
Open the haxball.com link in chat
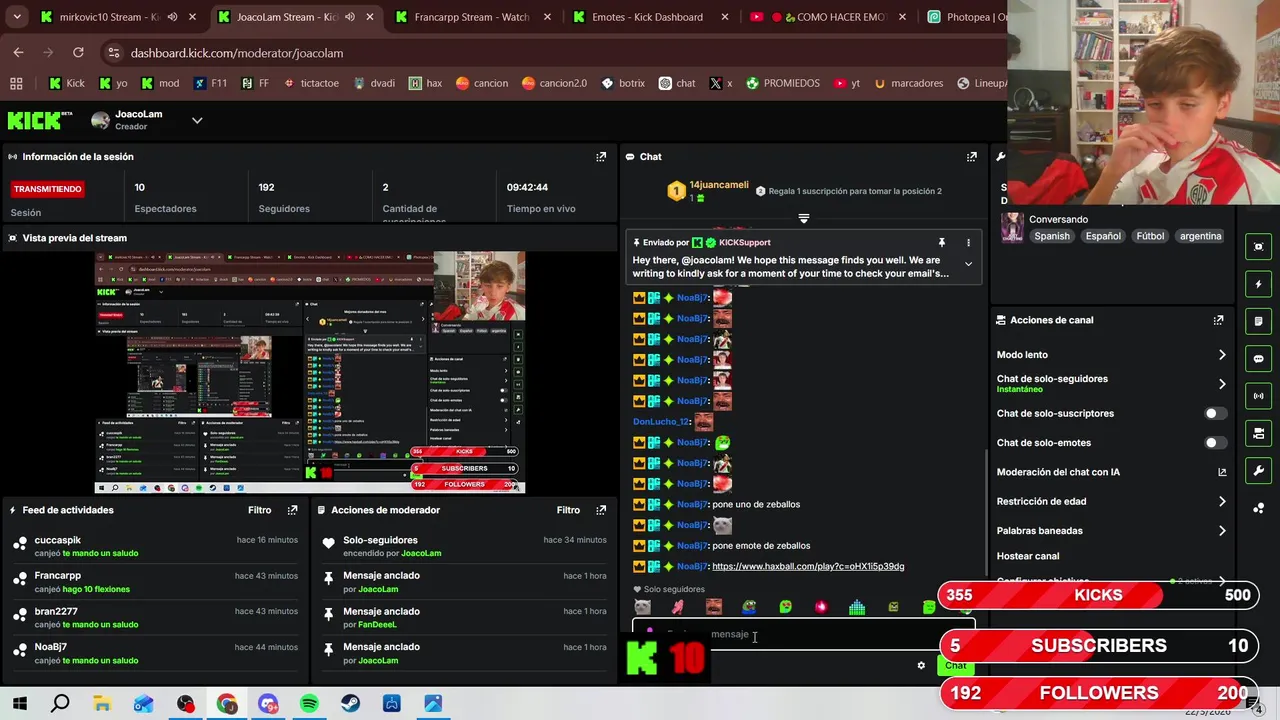click(808, 567)
